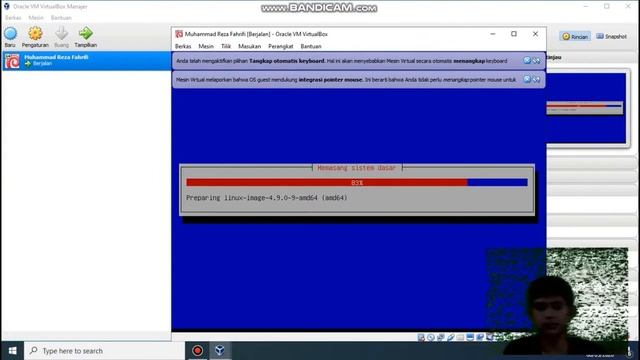640x360 pixels.
Task: Click VirtualBox icon in VM window title bar
Action: (x=179, y=34)
